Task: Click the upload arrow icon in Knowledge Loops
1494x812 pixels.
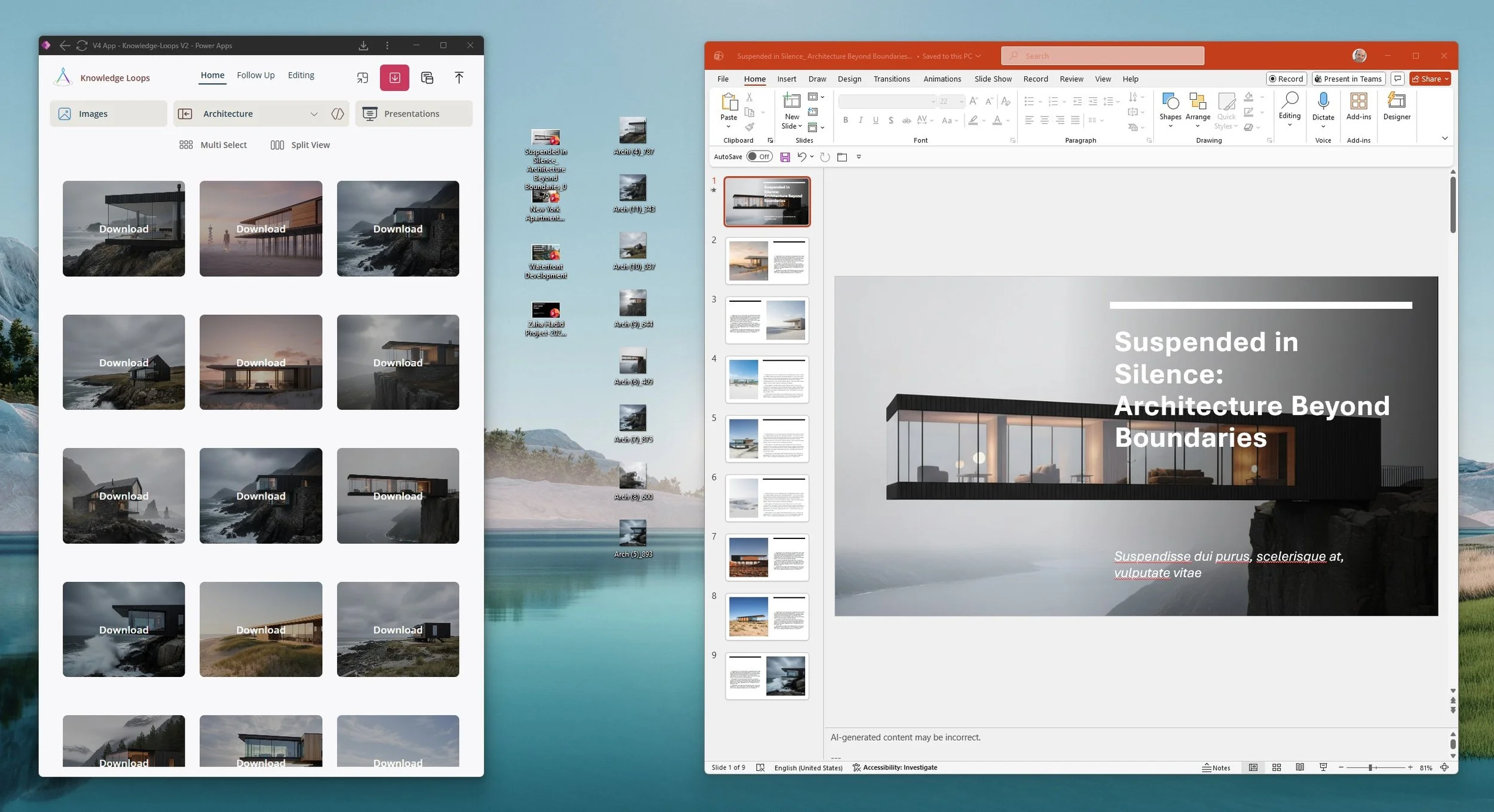Action: (x=459, y=78)
